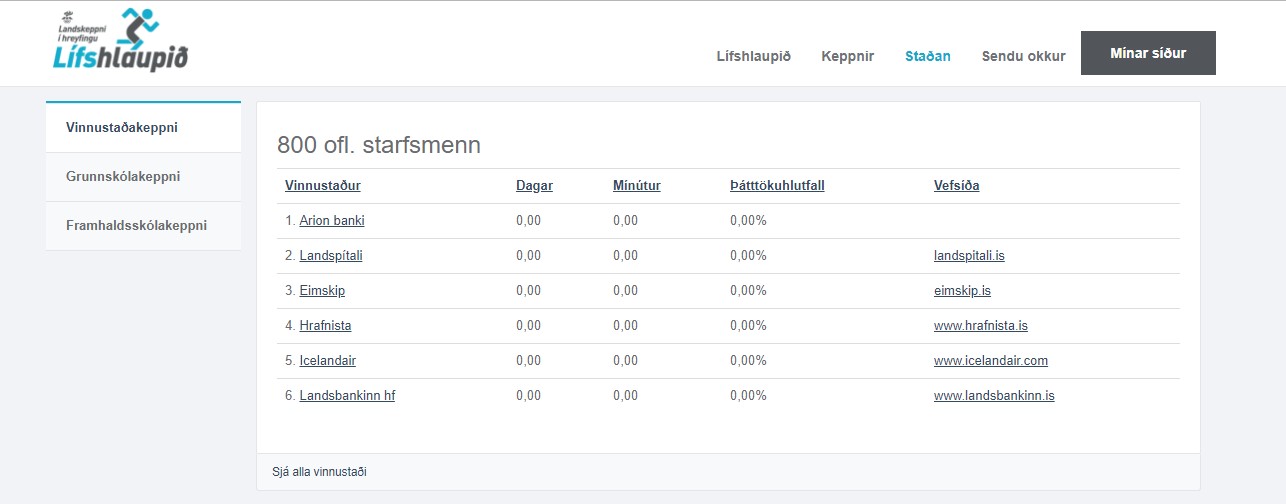Sort by the Vefsíða column header
The width and height of the screenshot is (1286, 504).
(957, 185)
